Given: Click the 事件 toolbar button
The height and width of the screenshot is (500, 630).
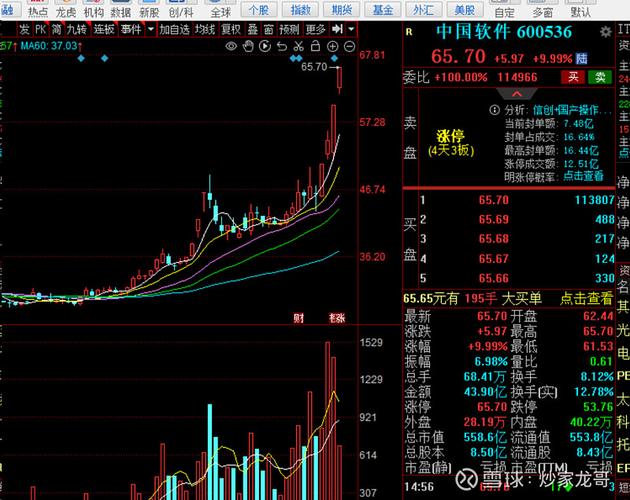Looking at the screenshot, I should pyautogui.click(x=131, y=29).
